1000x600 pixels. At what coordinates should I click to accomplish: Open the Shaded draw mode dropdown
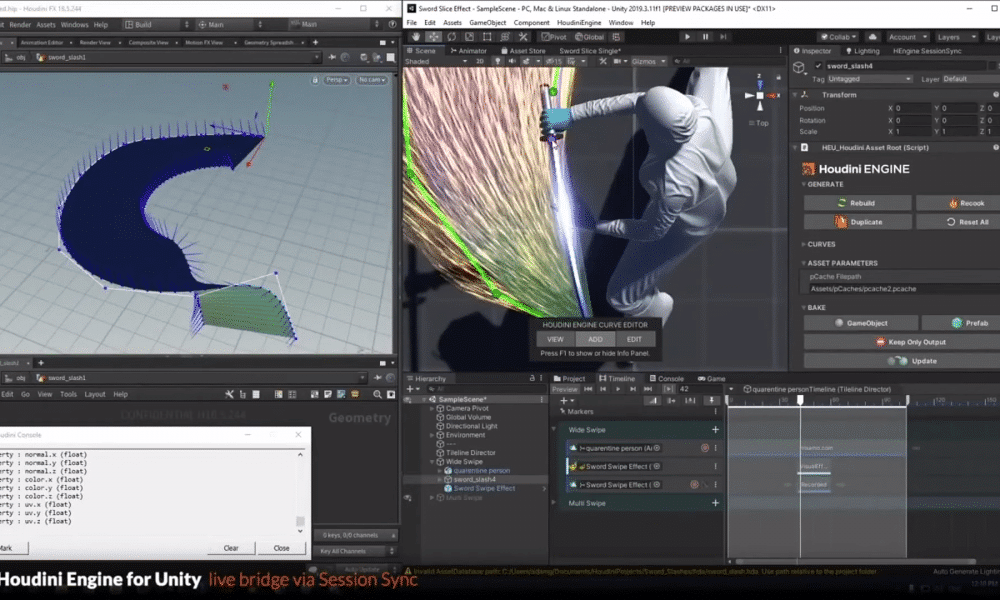[x=436, y=61]
